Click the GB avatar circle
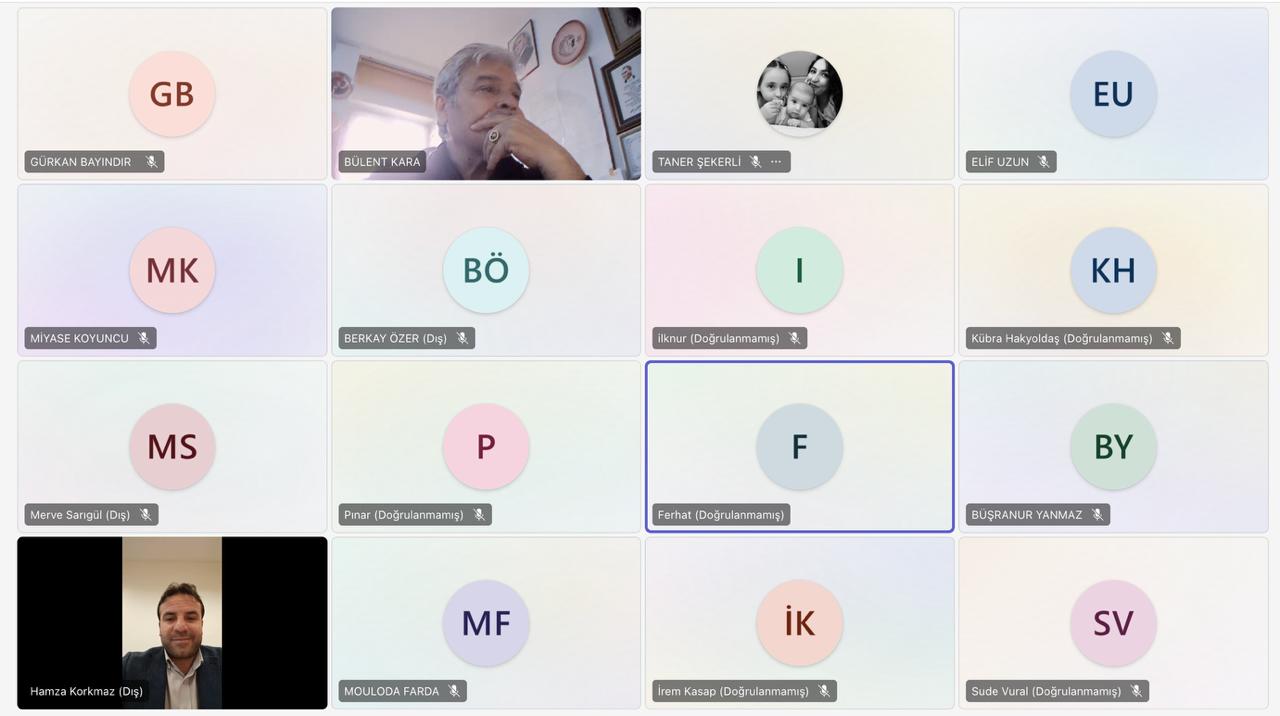The height and width of the screenshot is (716, 1280). pyautogui.click(x=172, y=94)
